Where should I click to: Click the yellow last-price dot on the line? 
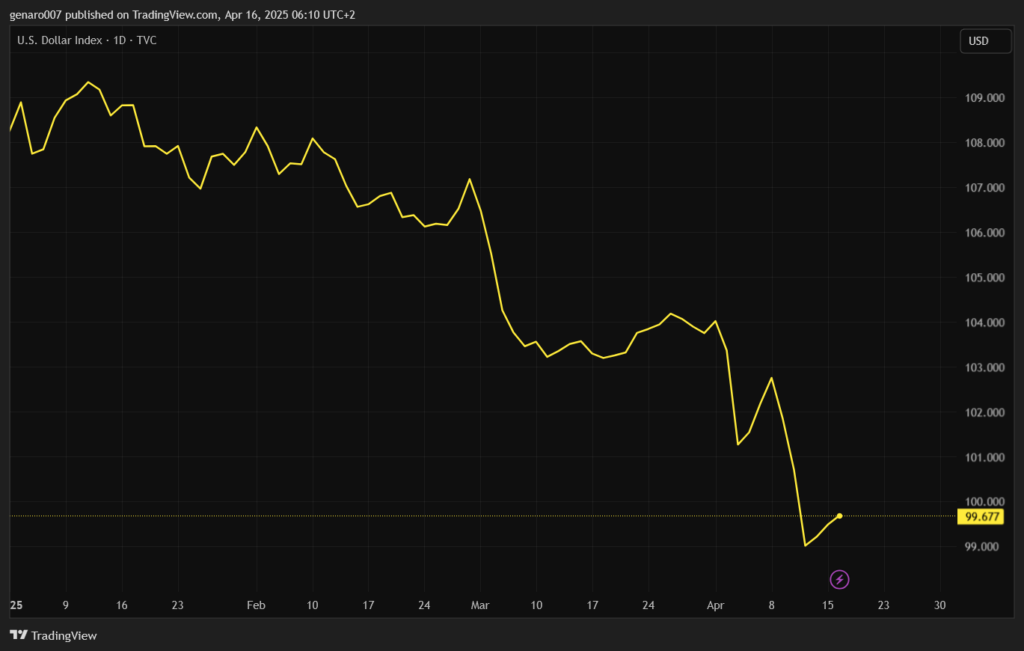click(x=839, y=516)
